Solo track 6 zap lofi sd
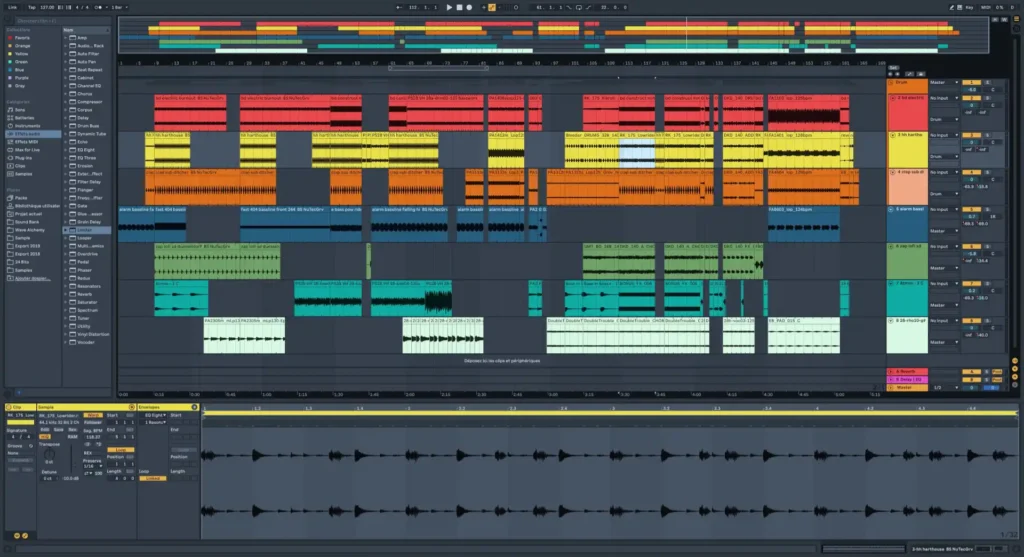Screen dimensions: 1024x557 click(x=987, y=247)
